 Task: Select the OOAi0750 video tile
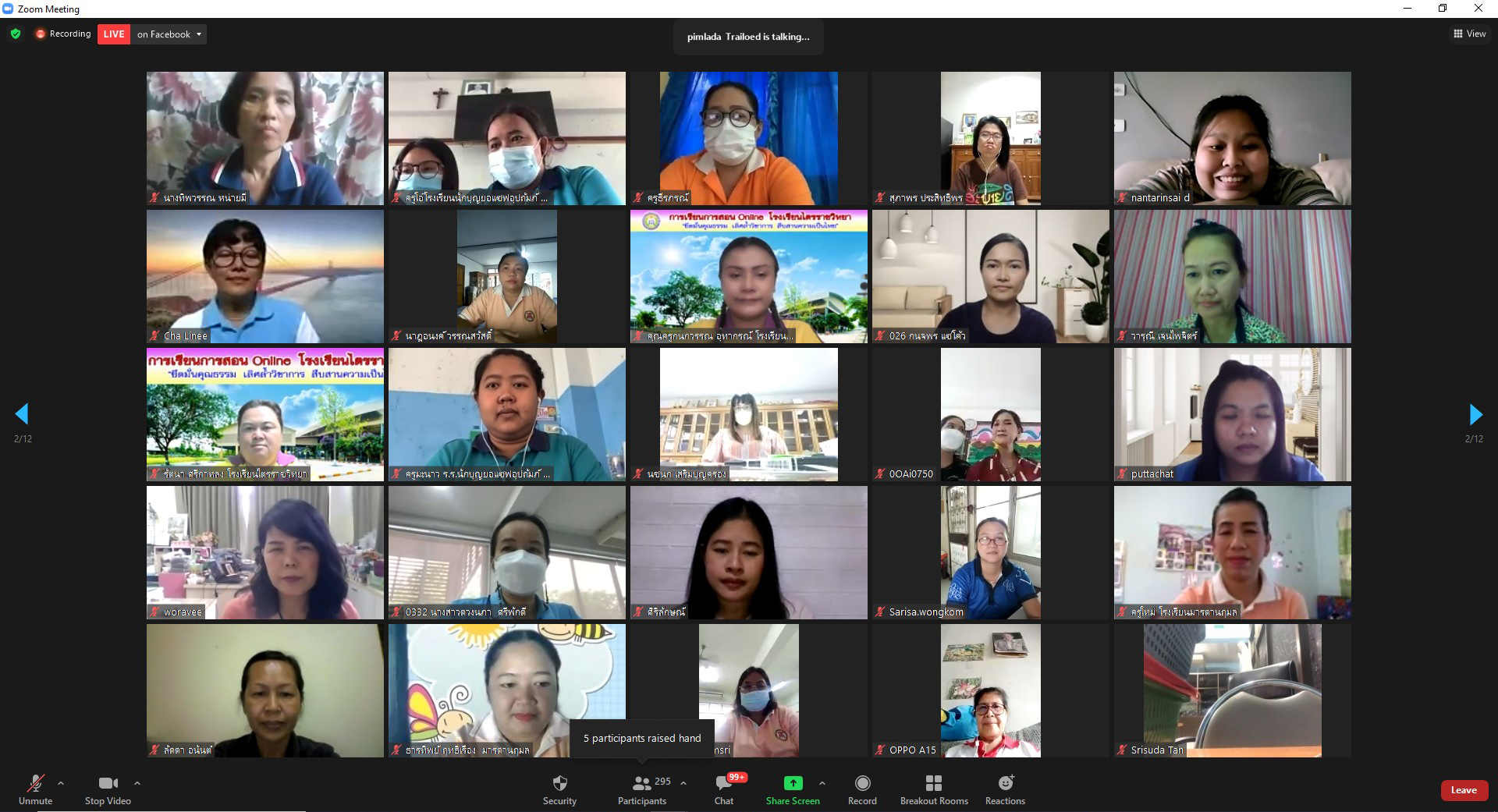point(991,414)
